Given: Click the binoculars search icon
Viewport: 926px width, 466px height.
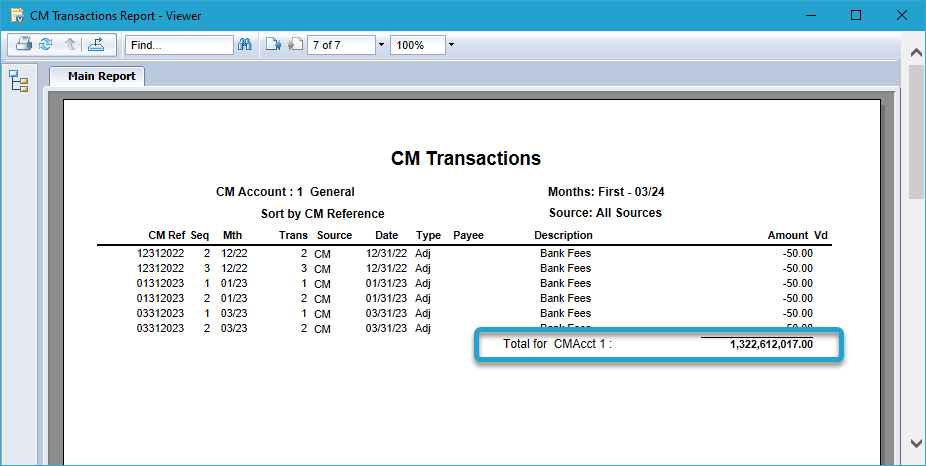Looking at the screenshot, I should point(244,45).
